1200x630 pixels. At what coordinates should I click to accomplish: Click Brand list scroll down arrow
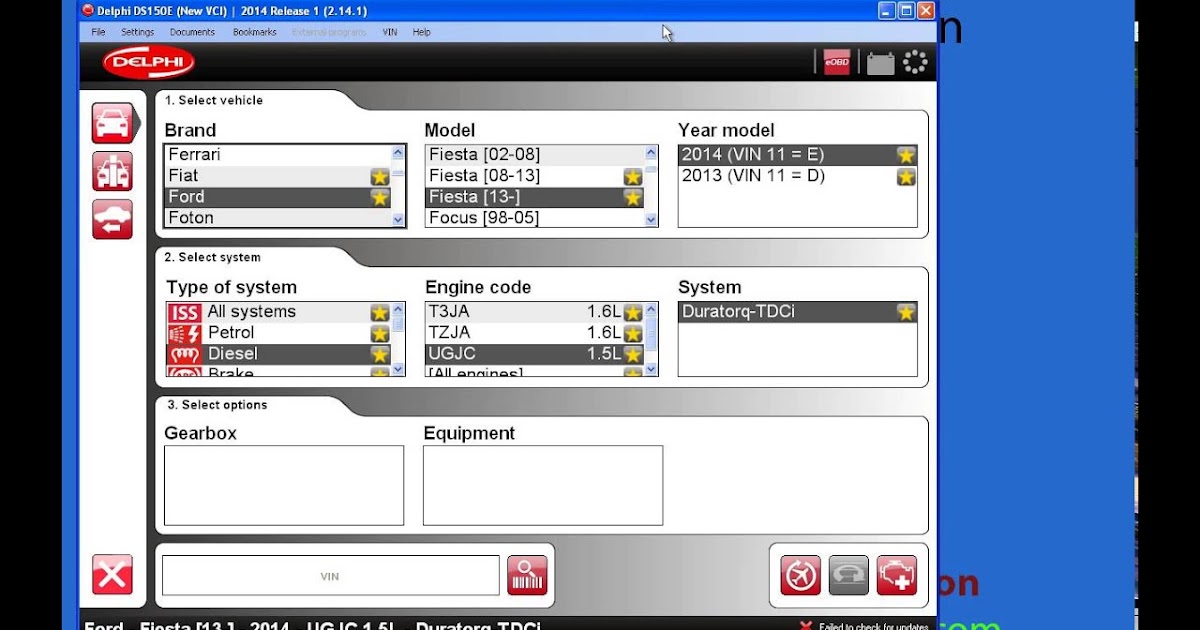tap(398, 220)
